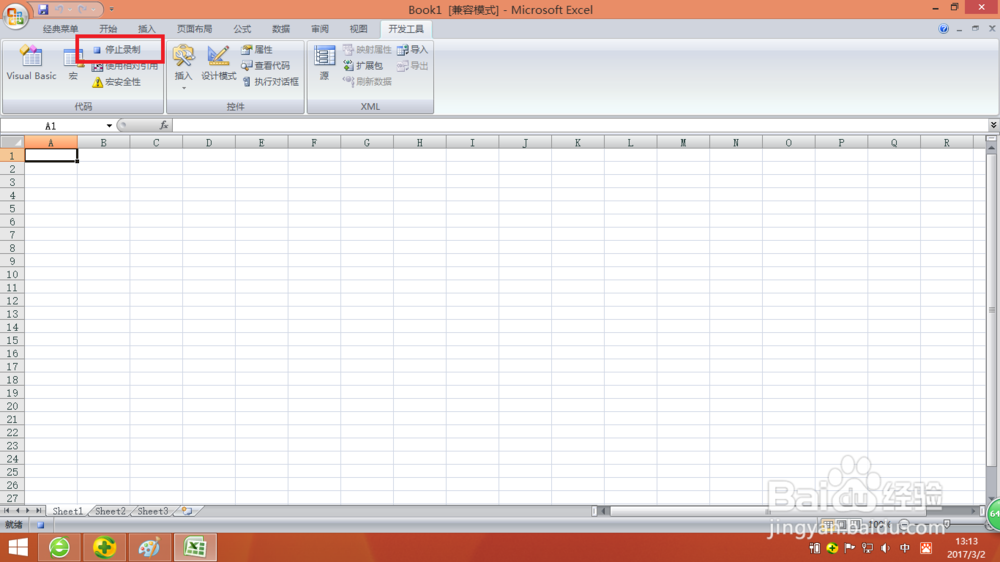Click 导入 to import XML
The image size is (1000, 562).
click(413, 49)
